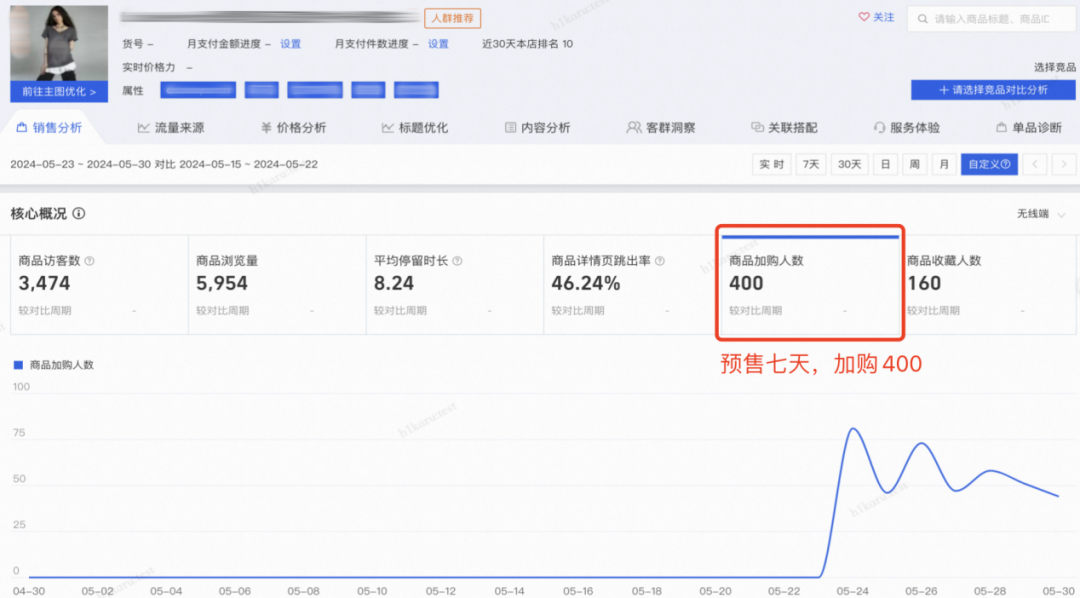Click the 请选择竞品对比分析 button
The height and width of the screenshot is (598, 1080).
pos(993,89)
